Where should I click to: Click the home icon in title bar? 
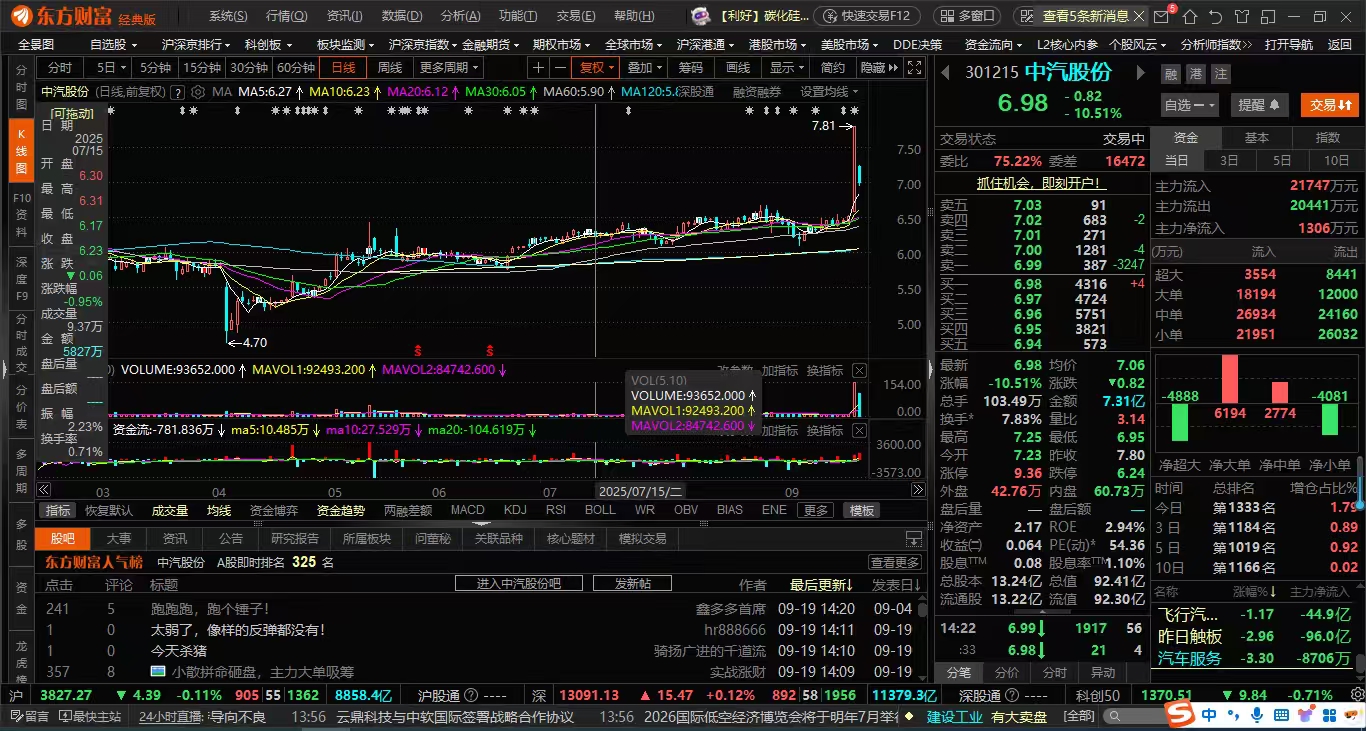[1190, 16]
